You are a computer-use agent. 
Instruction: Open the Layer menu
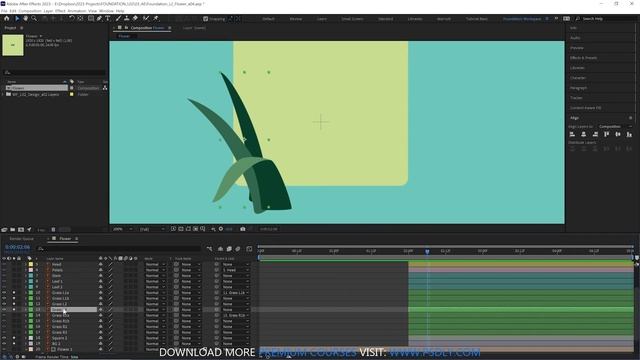pyautogui.click(x=48, y=11)
